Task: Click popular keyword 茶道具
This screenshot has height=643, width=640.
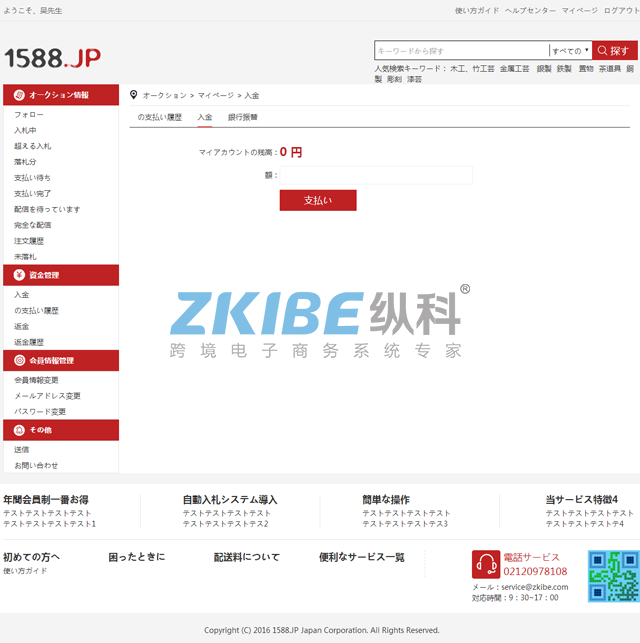Action: 610,69
